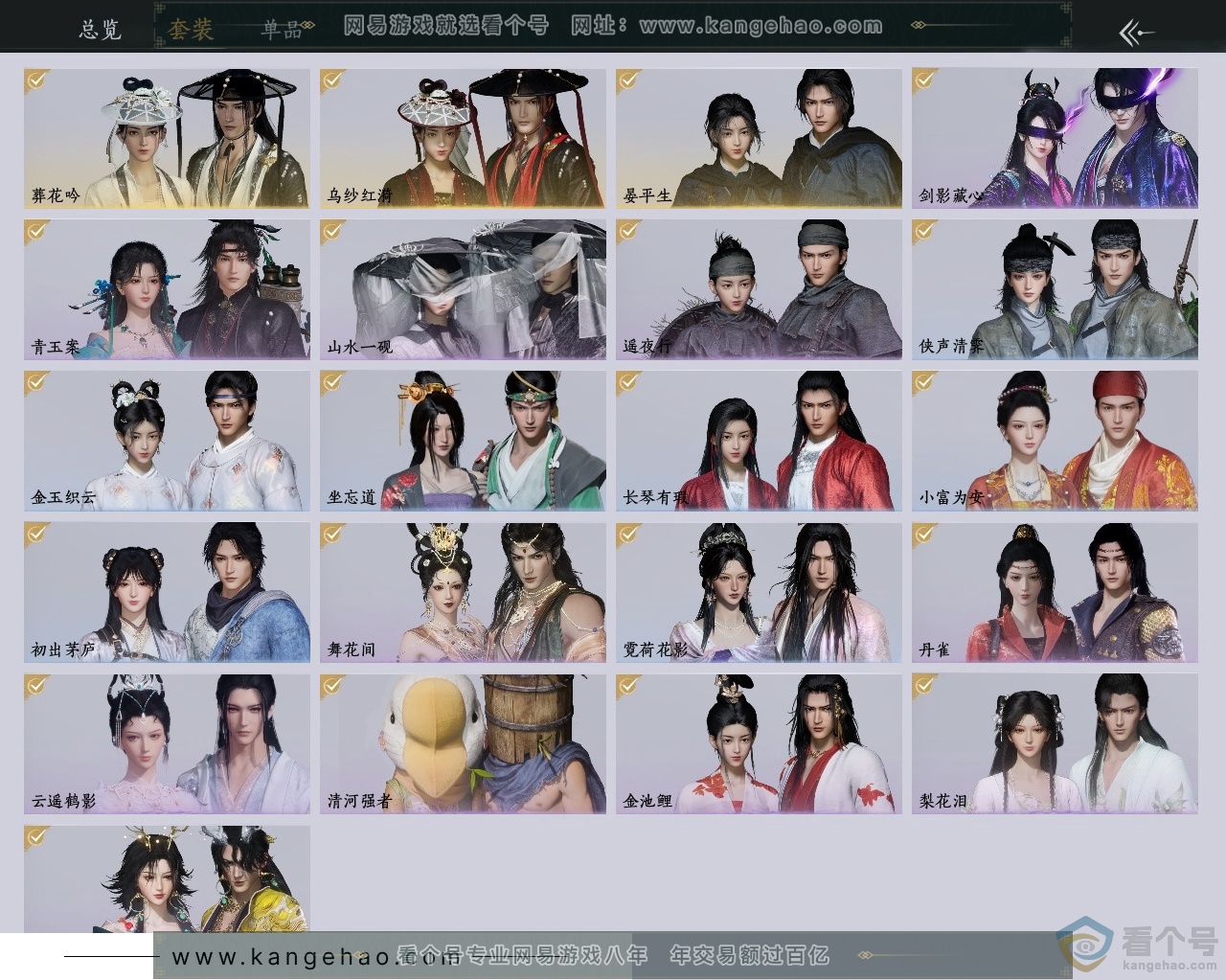Open the 清河强者 duck outfit card
Image resolution: width=1226 pixels, height=980 pixels.
coord(463,744)
